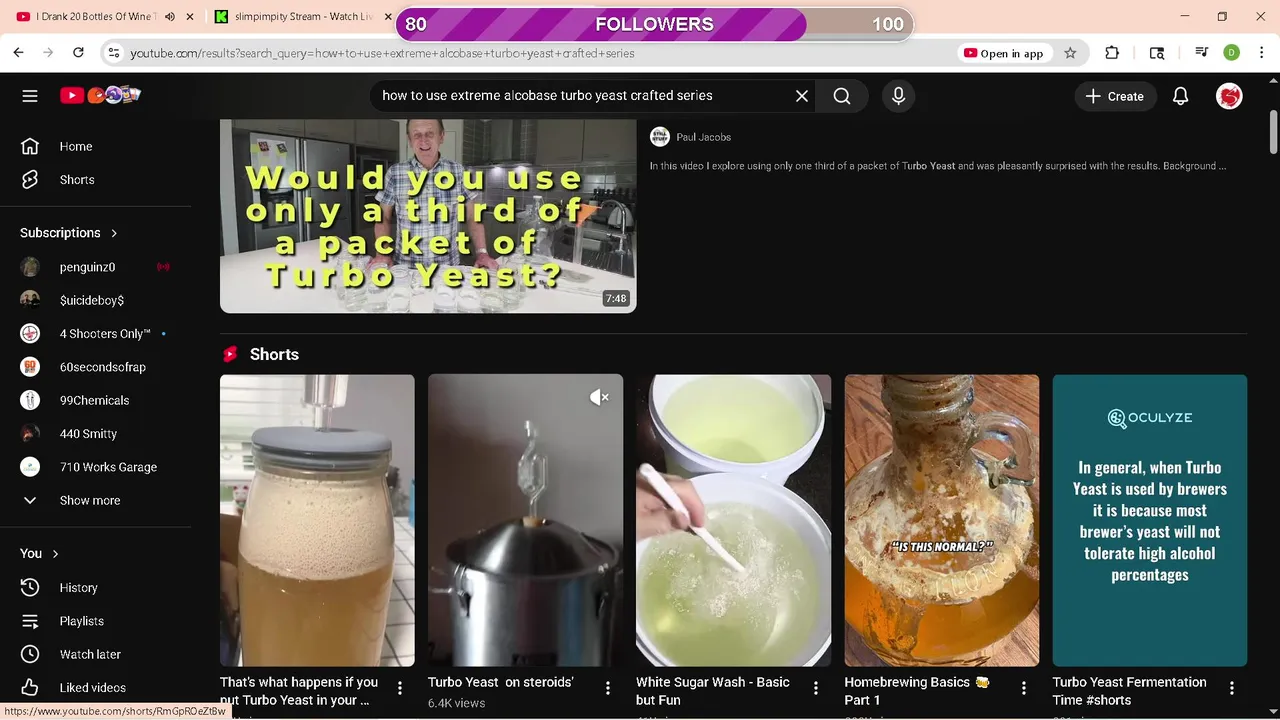This screenshot has height=720, width=1280.
Task: Open White Sugar Wash short thumbnail
Action: coord(733,520)
